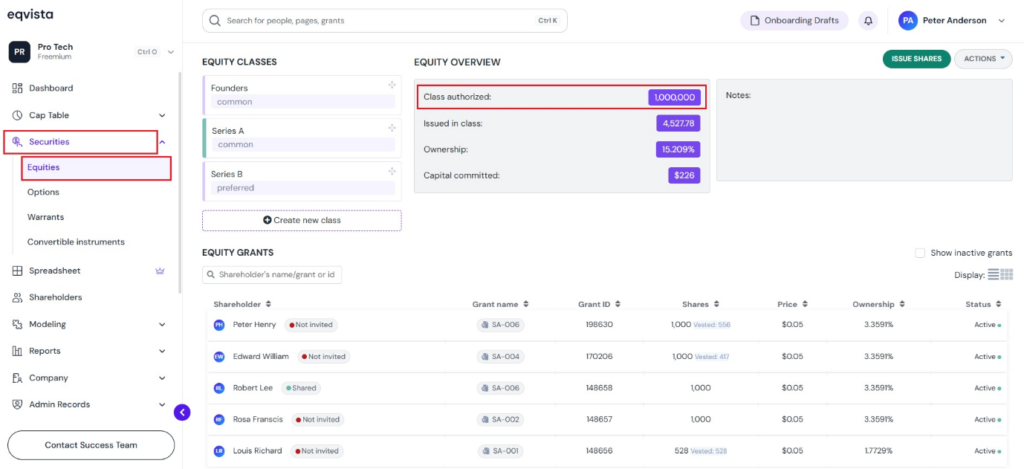The image size is (1024, 469).
Task: Sort by Status column
Action: [x=984, y=304]
